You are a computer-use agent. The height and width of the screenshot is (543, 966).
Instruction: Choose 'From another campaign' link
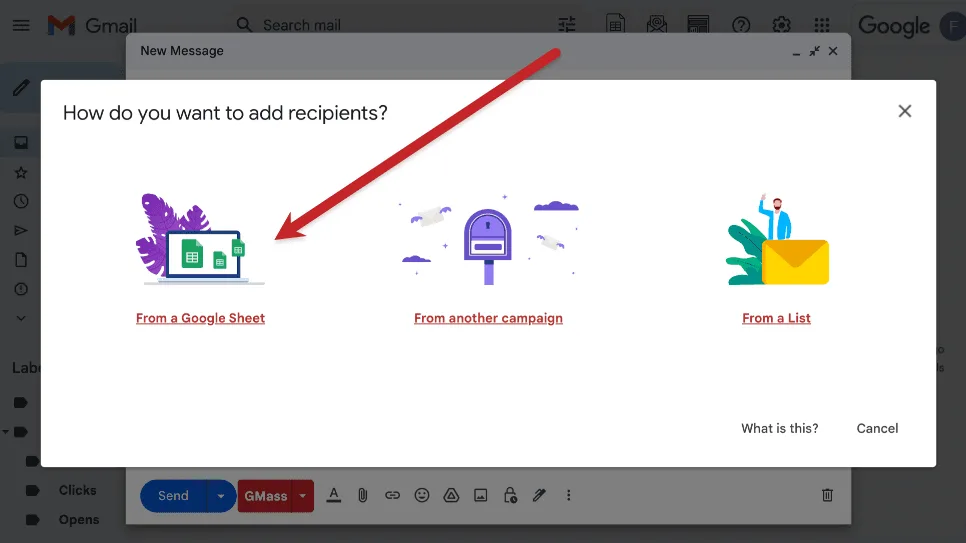click(x=488, y=318)
